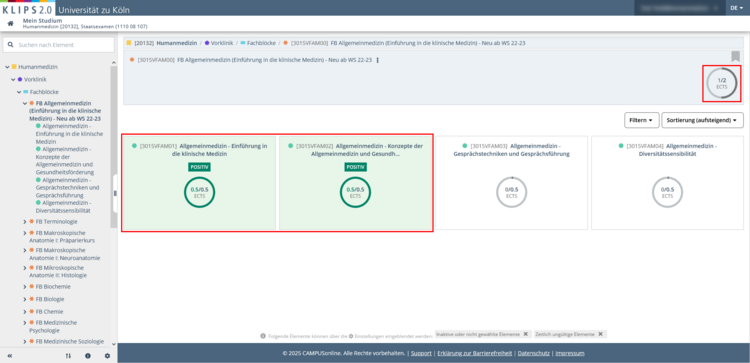Select FB Chemie tree item label

tap(50, 311)
